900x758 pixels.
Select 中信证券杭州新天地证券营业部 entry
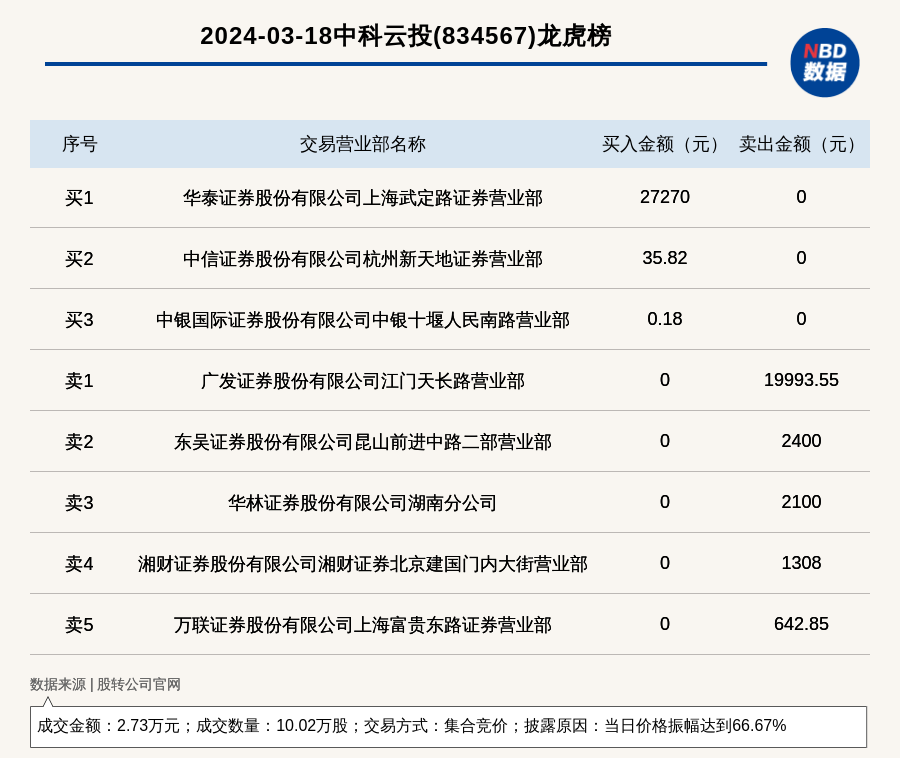pos(362,259)
